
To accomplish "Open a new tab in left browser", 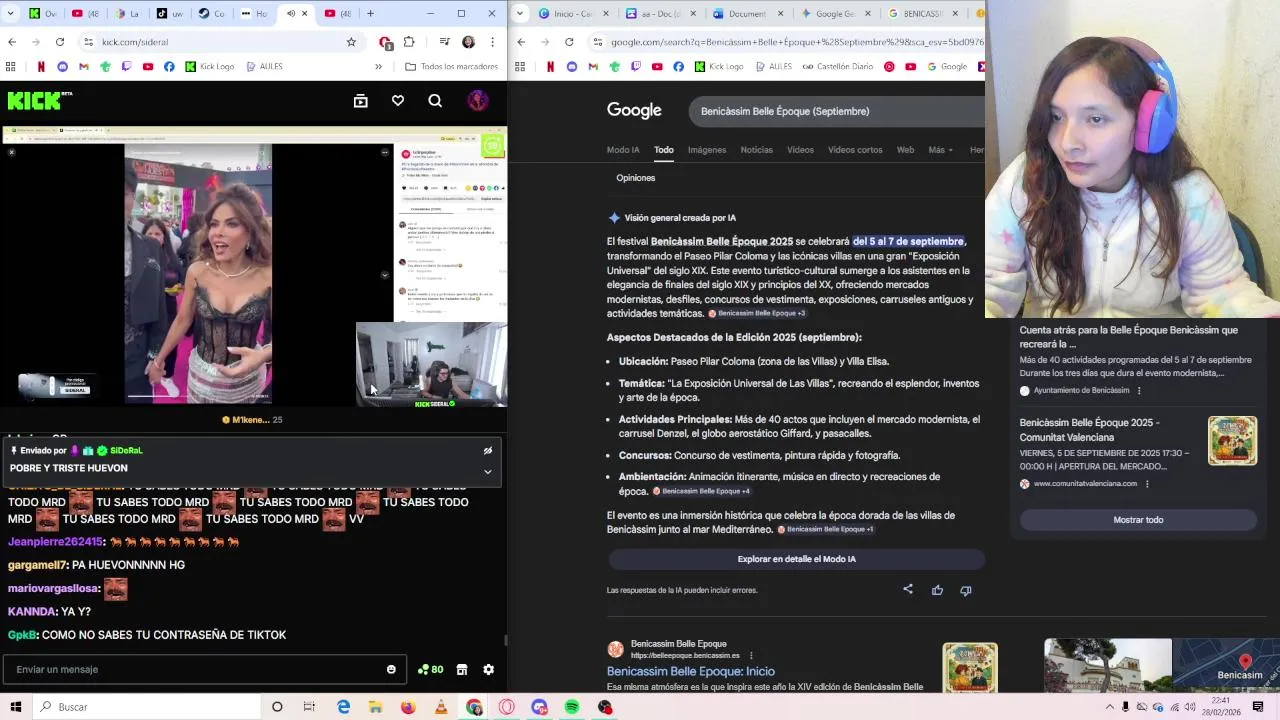I will point(370,13).
